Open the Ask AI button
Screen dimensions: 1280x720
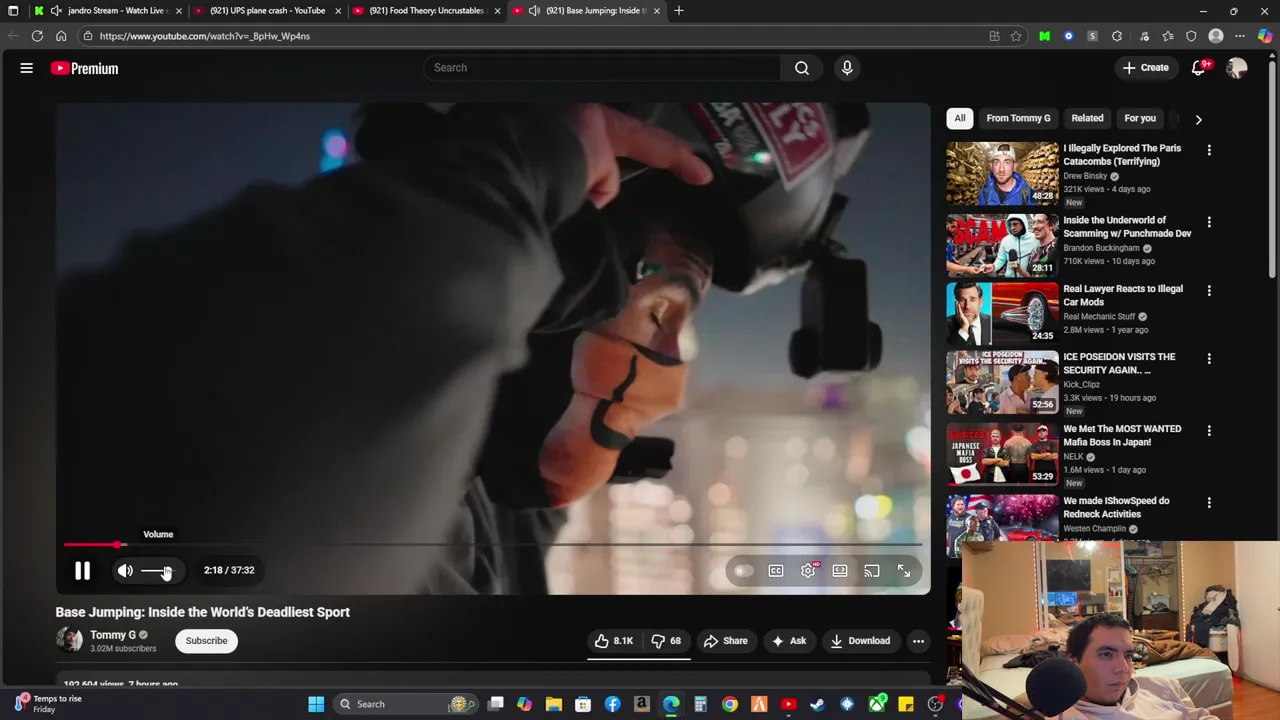(789, 641)
